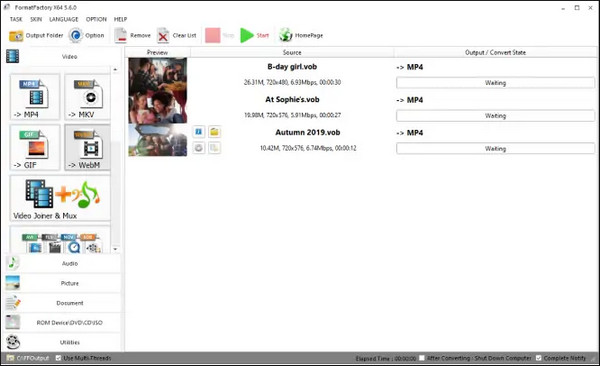Select the Autumn 2019.vob task
600x366 pixels.
point(308,132)
